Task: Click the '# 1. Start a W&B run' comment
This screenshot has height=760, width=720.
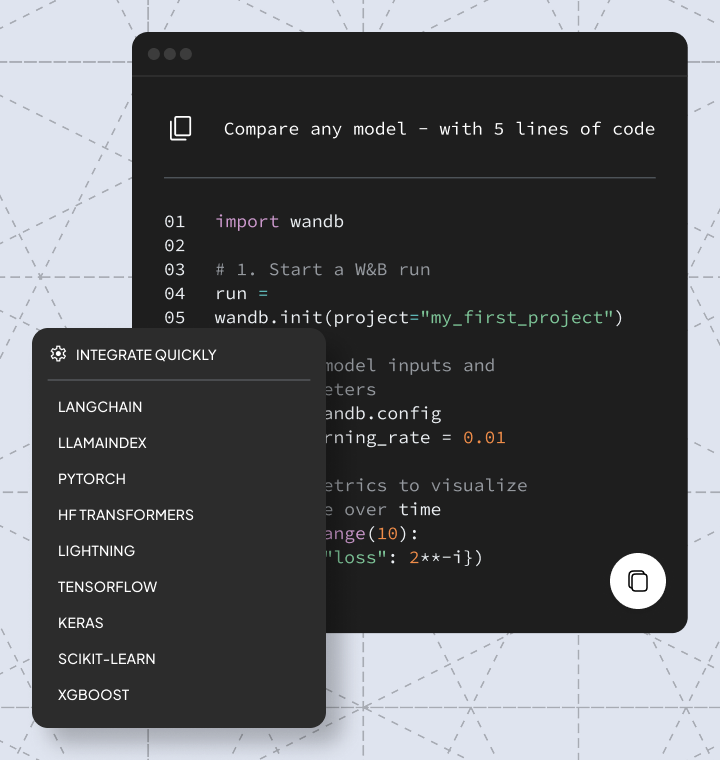Action: click(x=323, y=269)
